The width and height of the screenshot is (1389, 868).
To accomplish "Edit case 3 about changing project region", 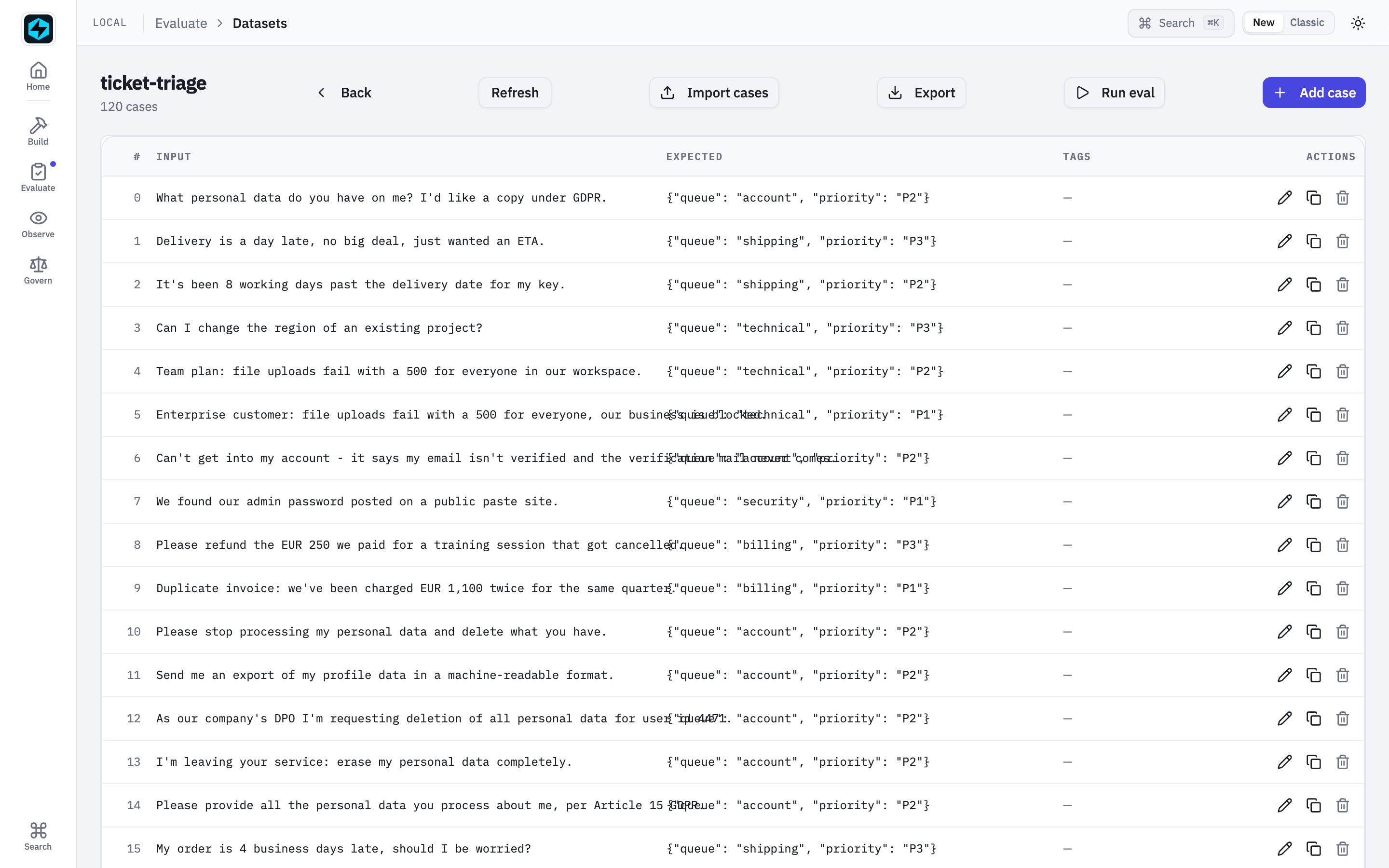I will pyautogui.click(x=1284, y=328).
